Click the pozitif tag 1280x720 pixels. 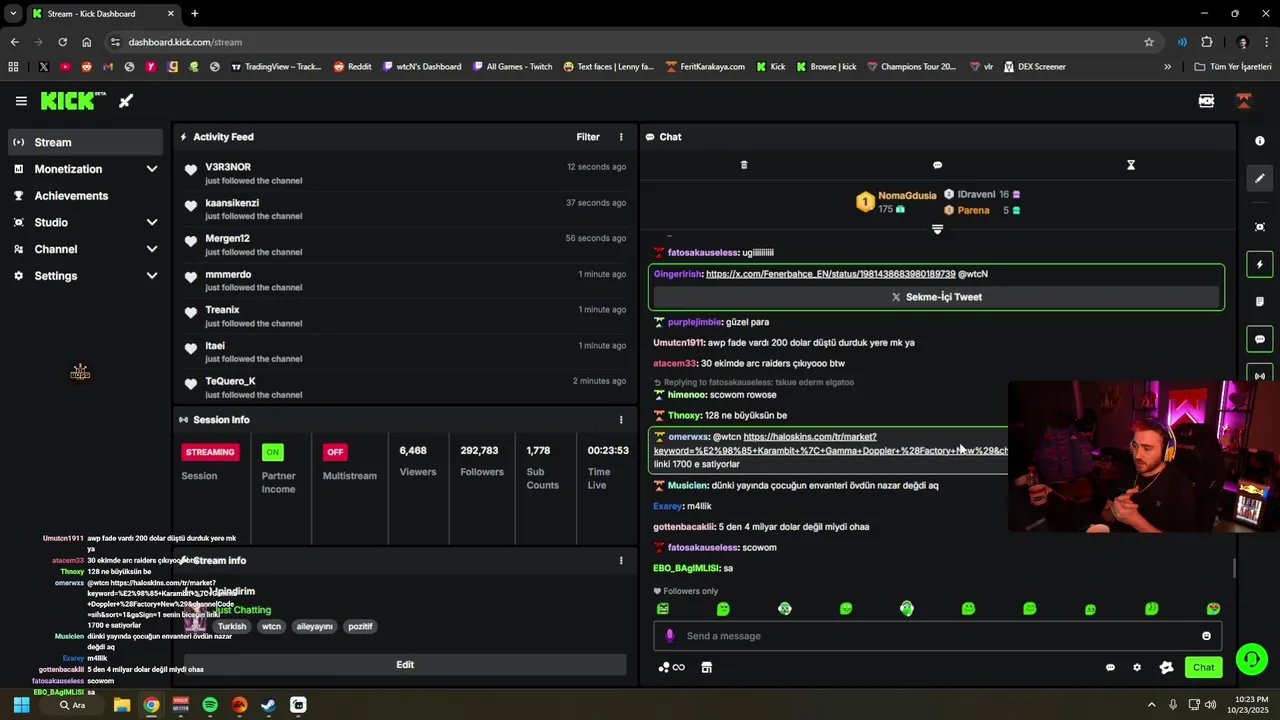[x=360, y=627]
